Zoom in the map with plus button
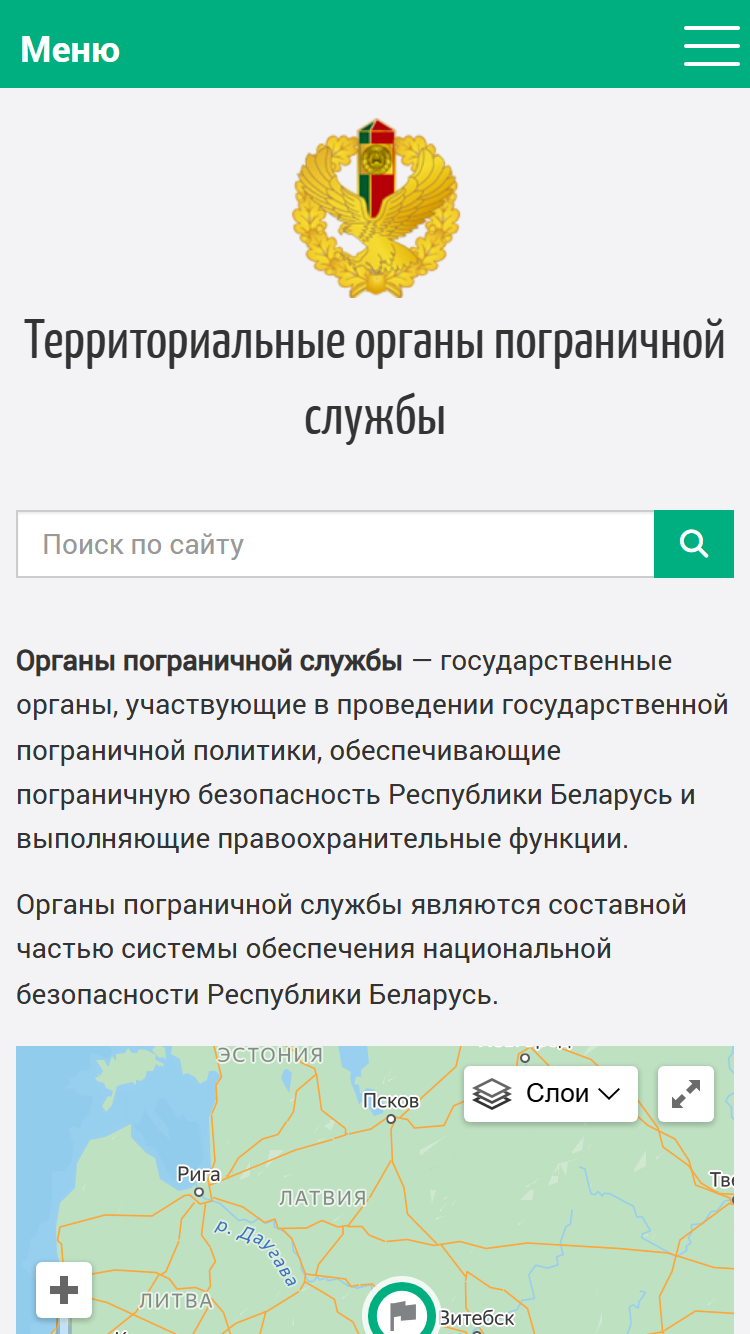 point(64,1290)
